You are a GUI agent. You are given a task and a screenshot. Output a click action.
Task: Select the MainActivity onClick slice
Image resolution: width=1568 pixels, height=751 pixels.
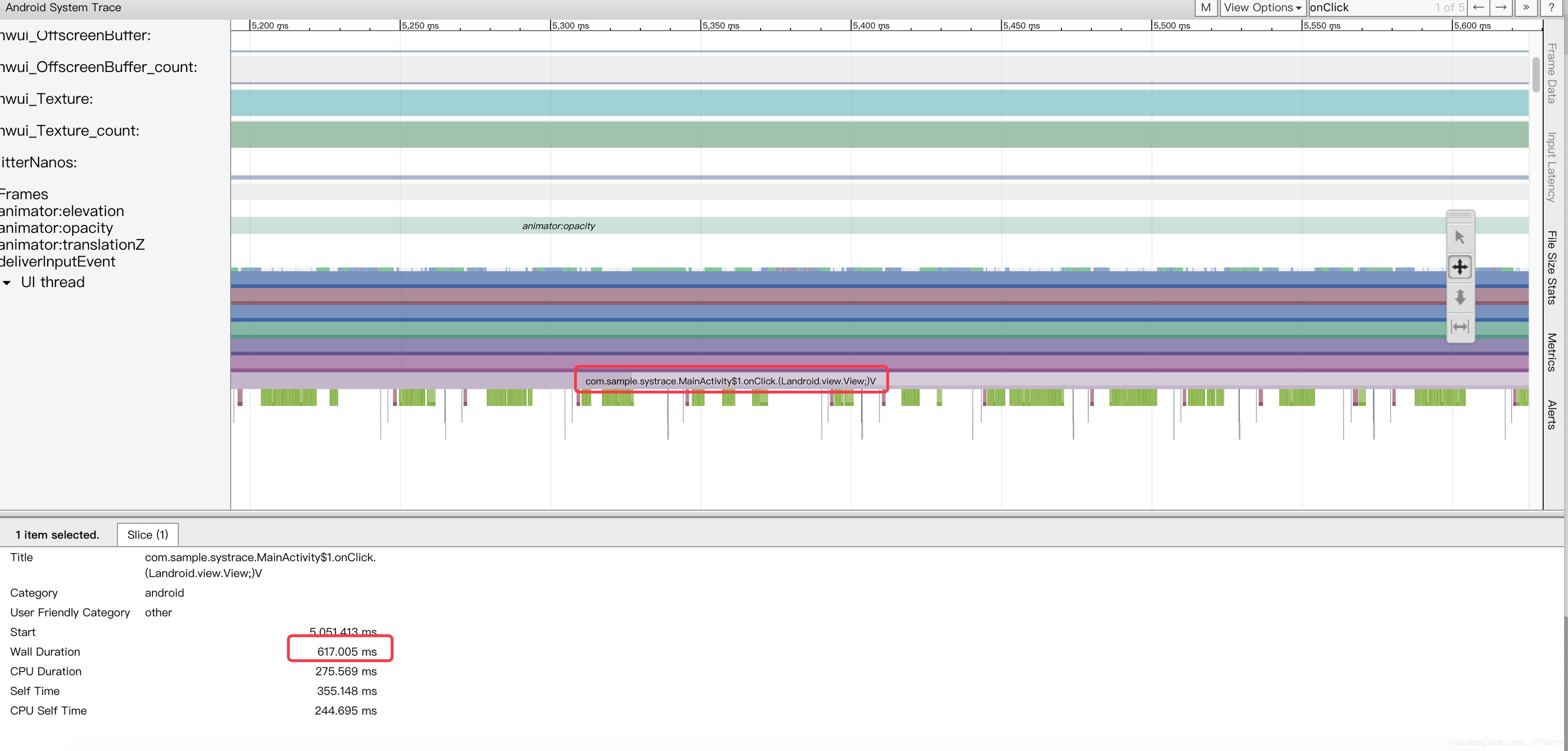click(x=730, y=381)
